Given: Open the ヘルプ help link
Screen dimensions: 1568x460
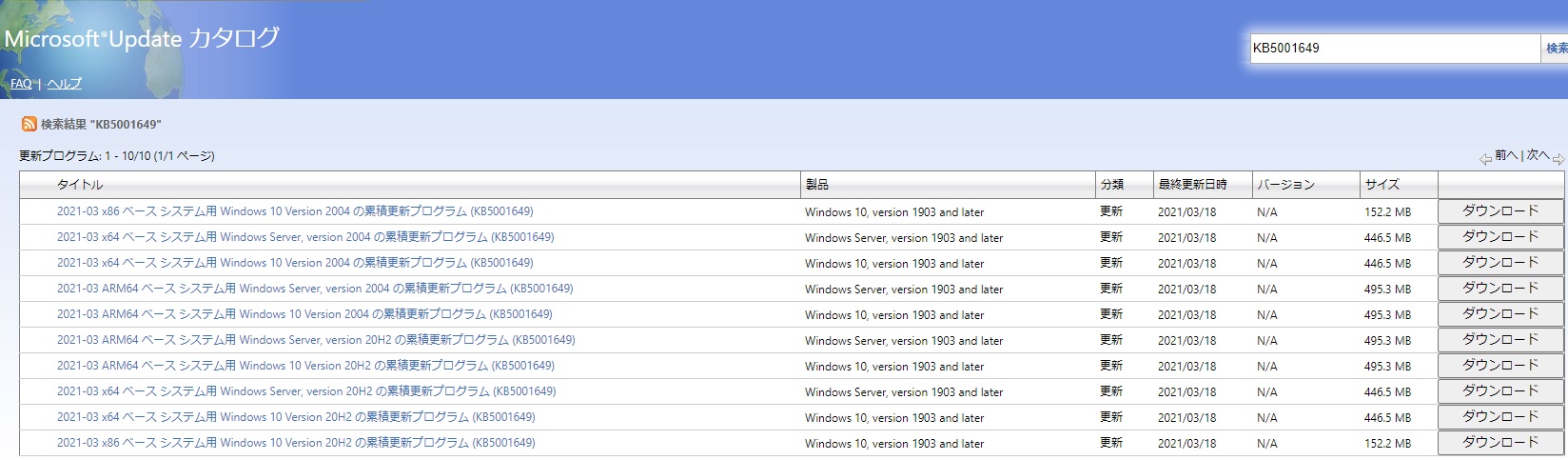Looking at the screenshot, I should click(x=65, y=84).
